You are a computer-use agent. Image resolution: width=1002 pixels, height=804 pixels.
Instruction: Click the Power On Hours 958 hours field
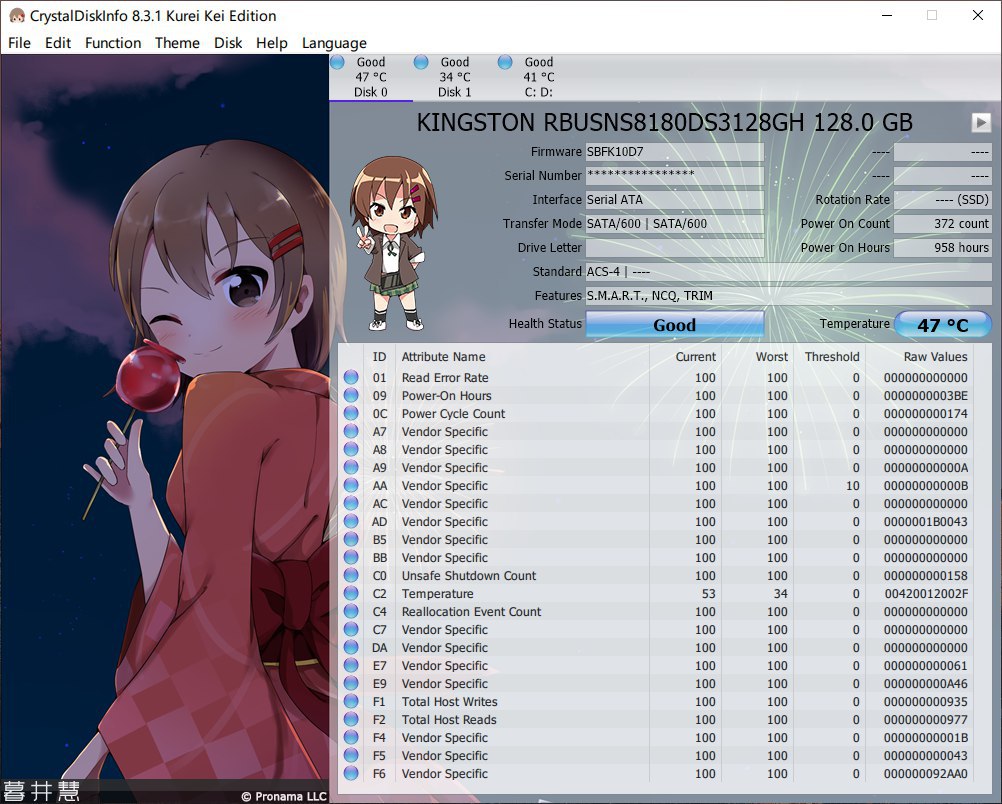pos(943,247)
